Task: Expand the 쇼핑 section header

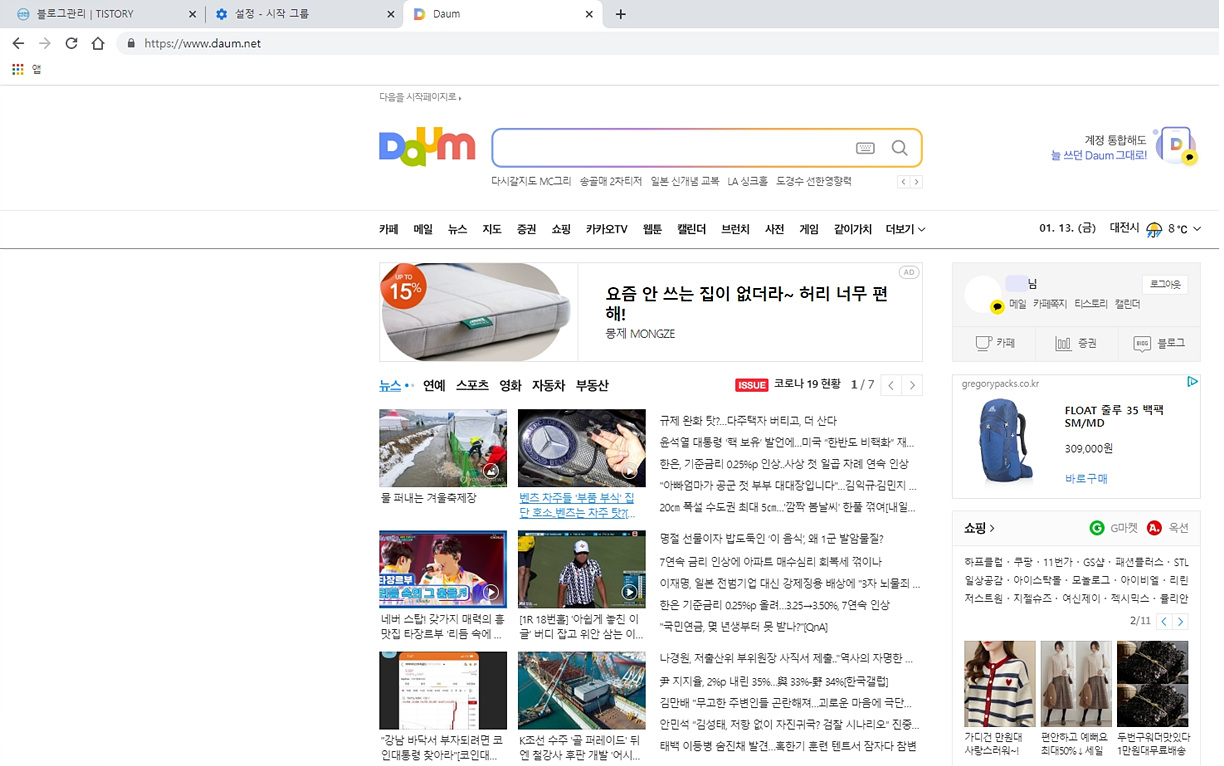Action: [x=979, y=528]
